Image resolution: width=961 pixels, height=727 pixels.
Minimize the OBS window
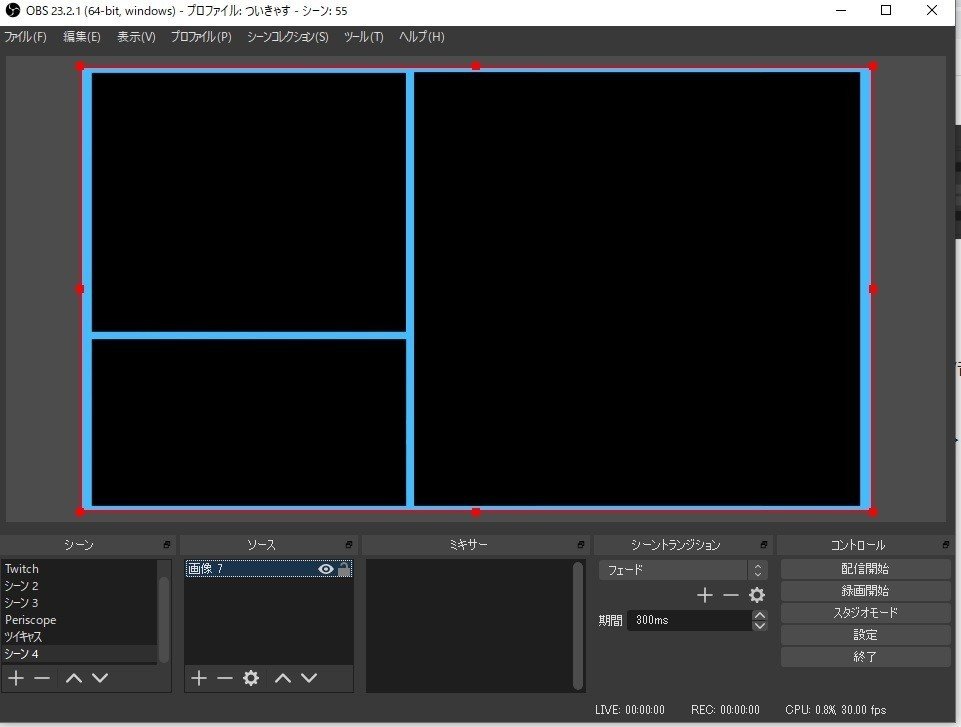(841, 10)
